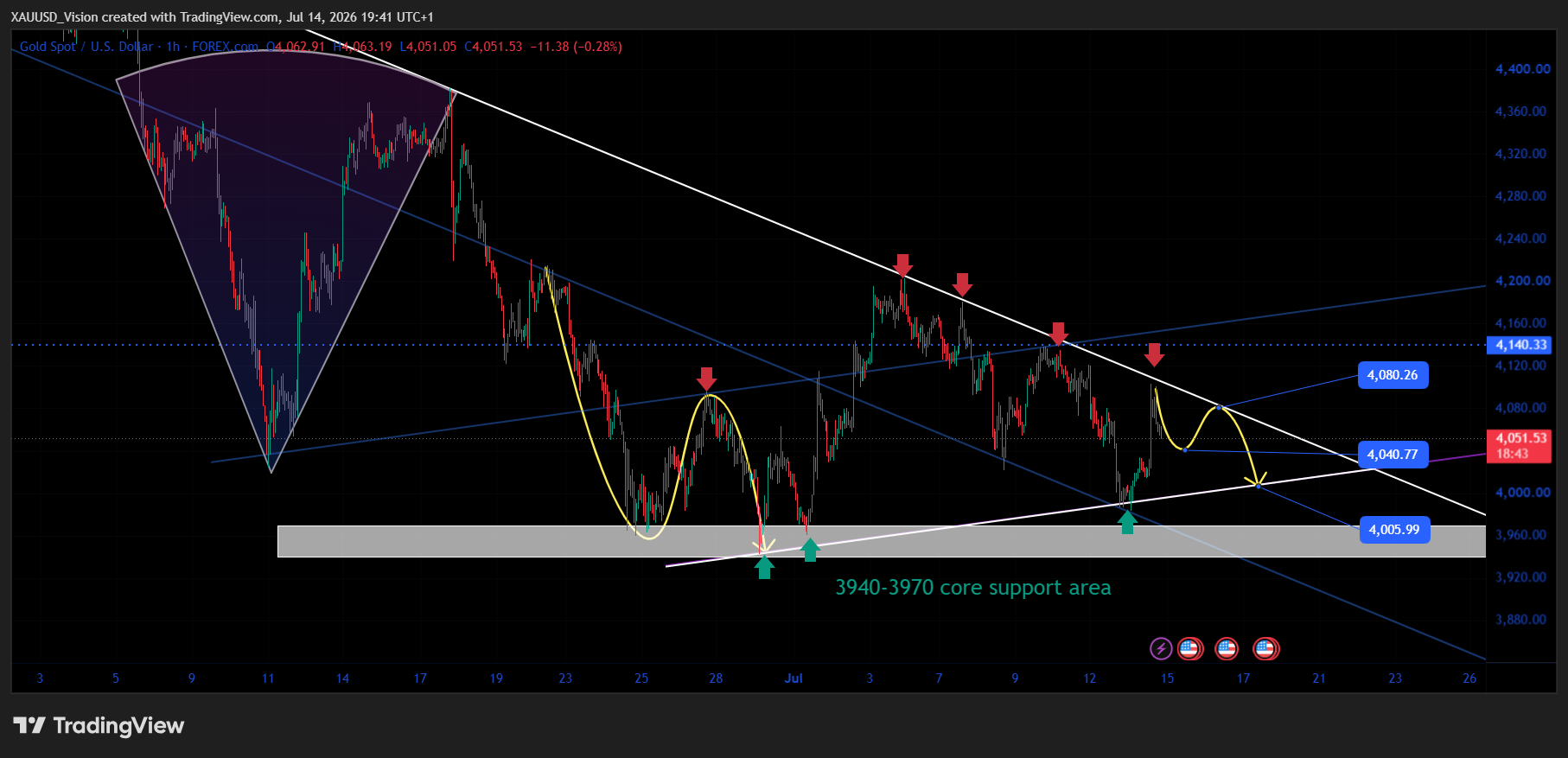Image resolution: width=1568 pixels, height=758 pixels.
Task: Click the 1h interval in the legend
Action: coord(173,47)
